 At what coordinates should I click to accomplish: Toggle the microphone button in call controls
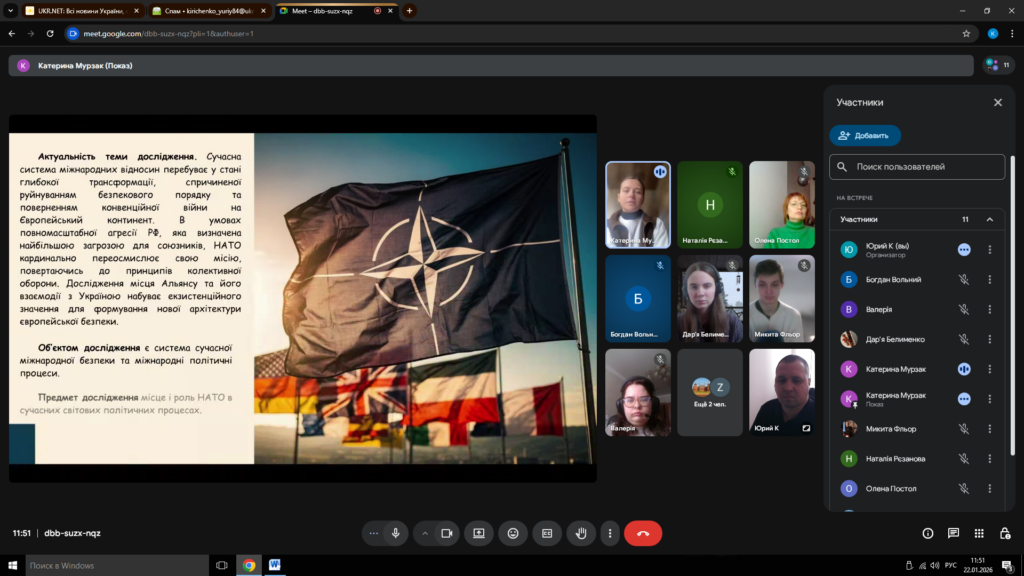click(x=396, y=533)
